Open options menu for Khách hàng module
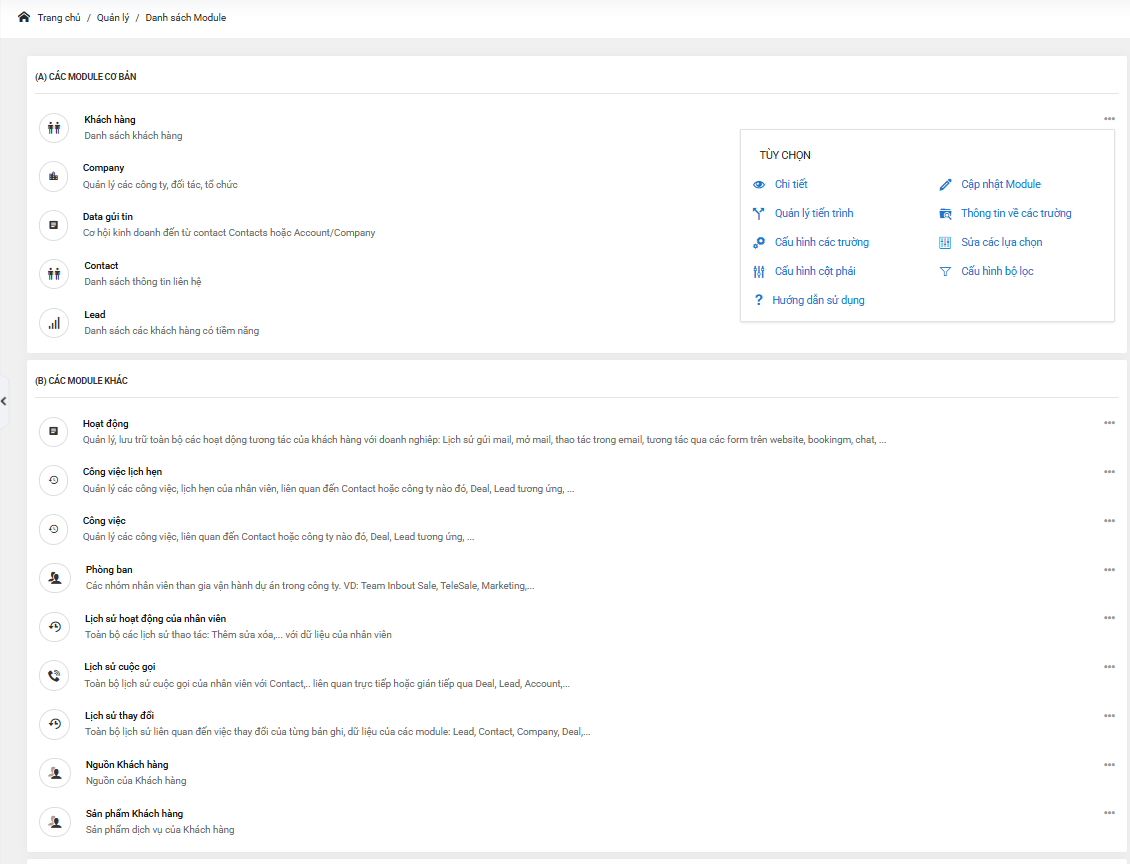The image size is (1130, 864). click(x=1109, y=119)
